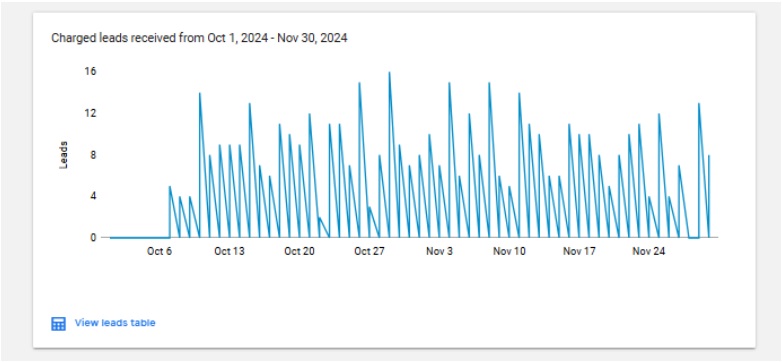Viewport: 782px width, 362px height.
Task: Click the Oct 13 date label
Action: [x=229, y=251]
